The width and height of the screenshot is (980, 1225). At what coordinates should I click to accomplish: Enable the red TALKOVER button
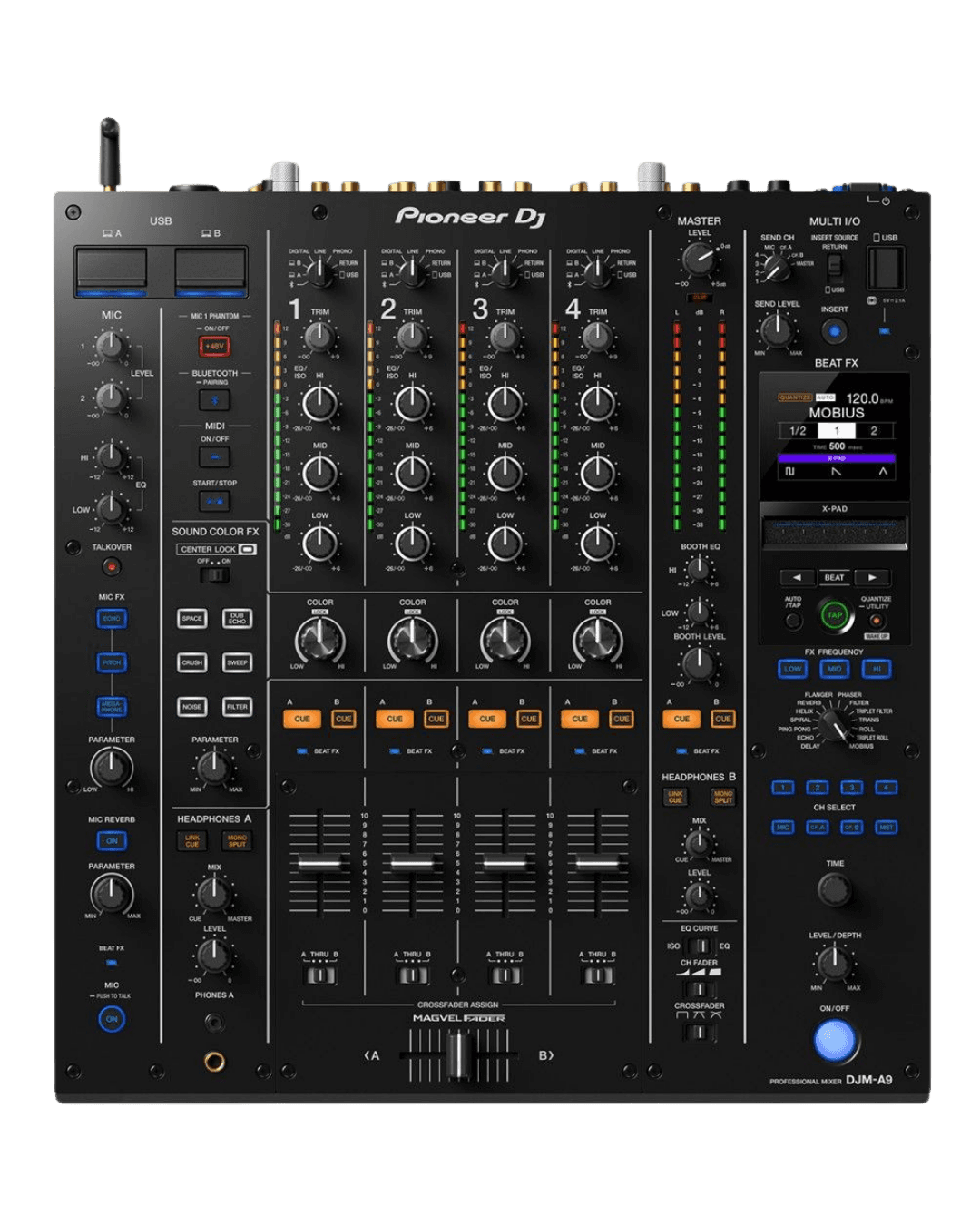112,567
